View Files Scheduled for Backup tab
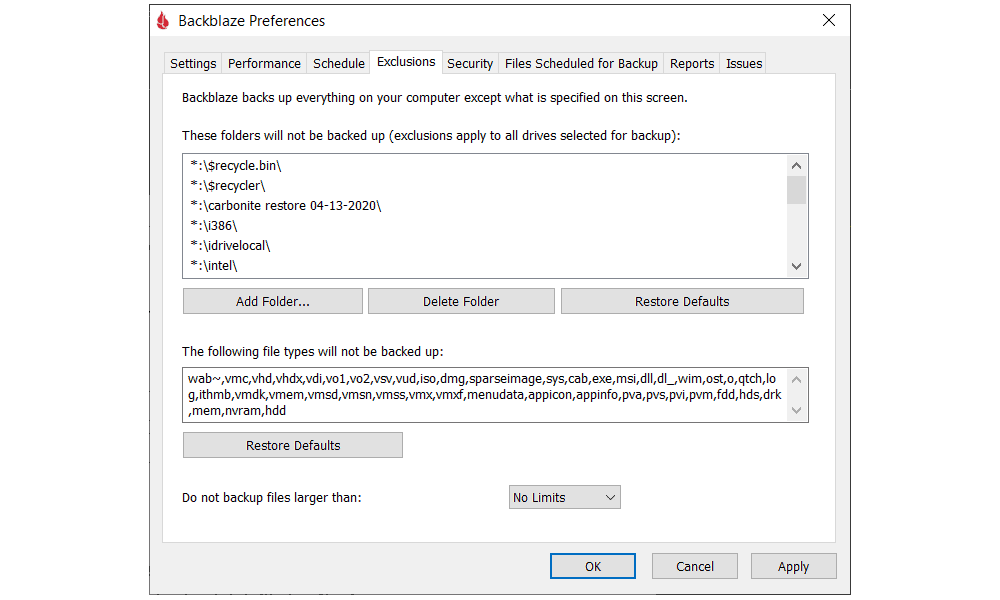 point(581,64)
